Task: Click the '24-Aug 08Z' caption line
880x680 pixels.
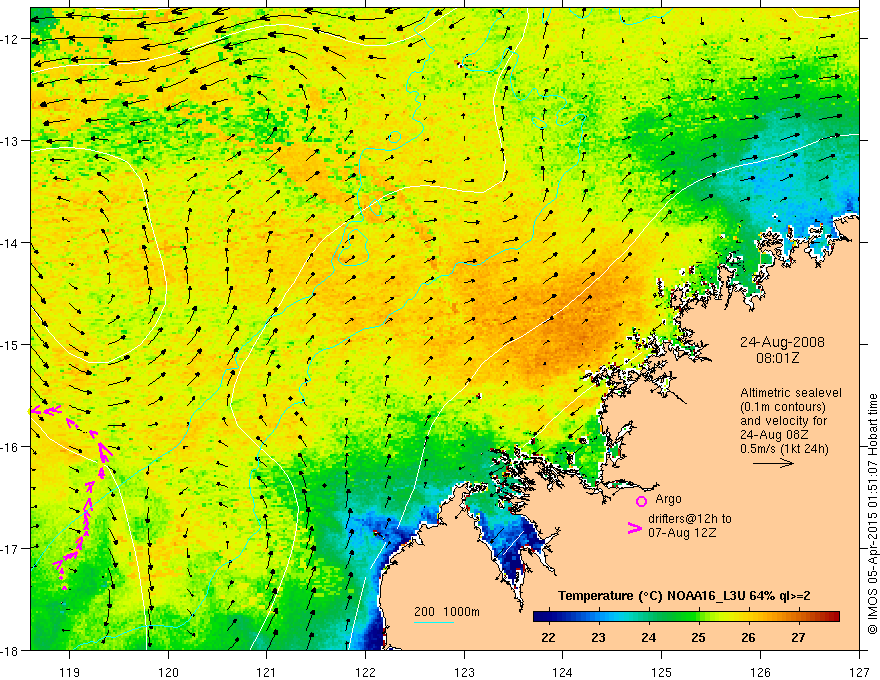Action: (x=774, y=435)
